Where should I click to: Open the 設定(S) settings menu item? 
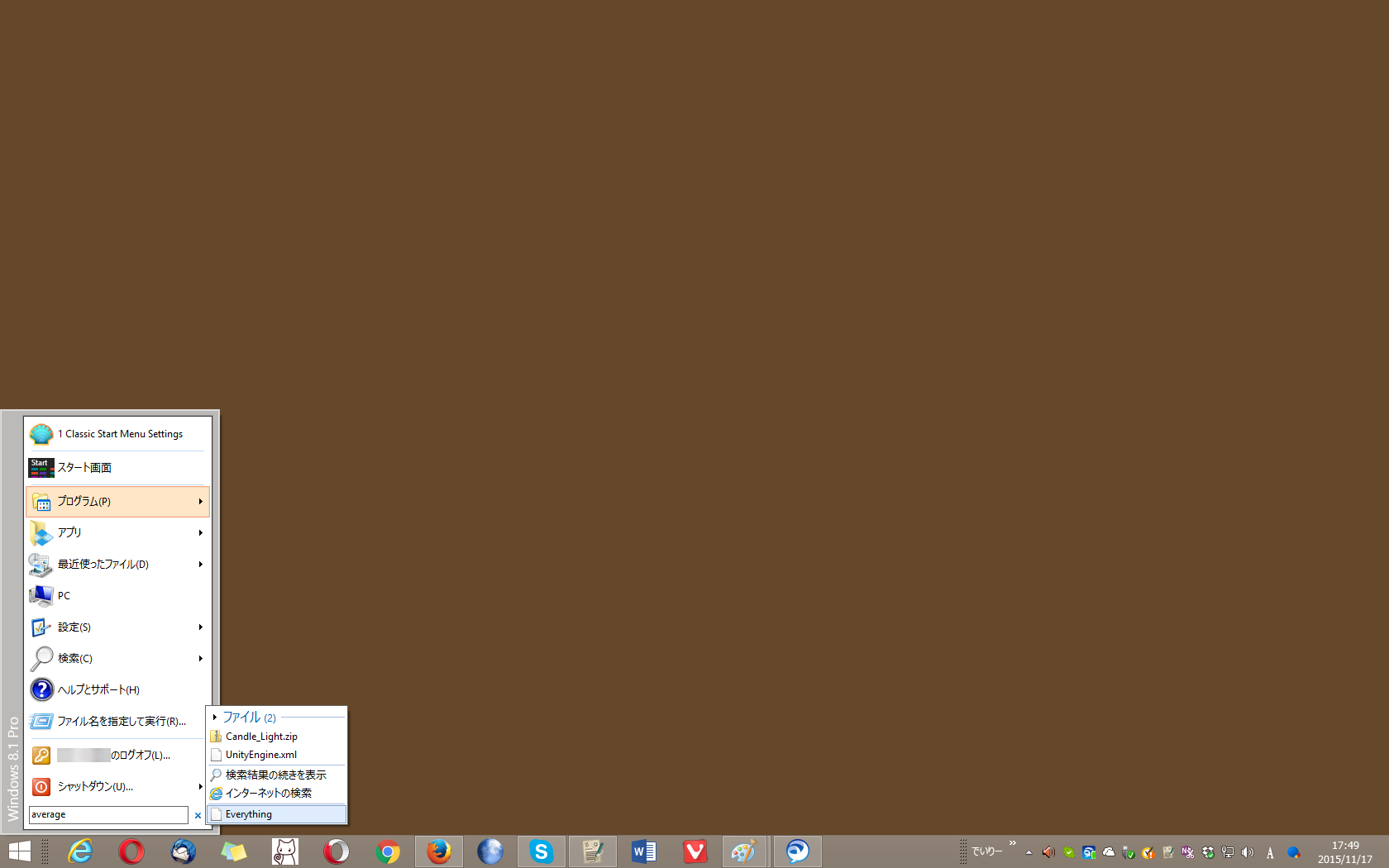click(x=118, y=627)
